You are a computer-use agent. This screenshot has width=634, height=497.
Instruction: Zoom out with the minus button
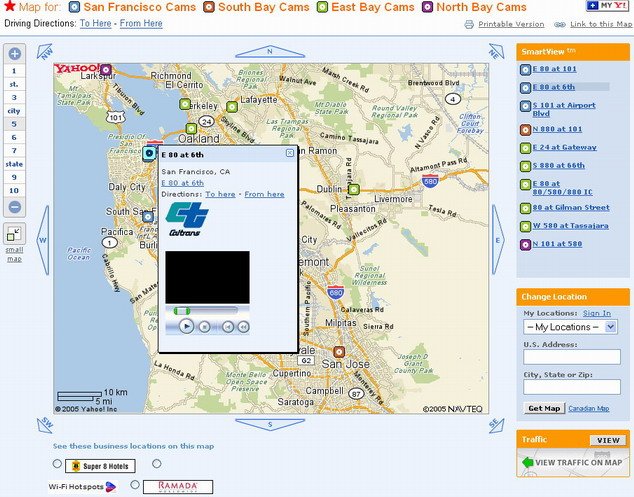tap(15, 207)
